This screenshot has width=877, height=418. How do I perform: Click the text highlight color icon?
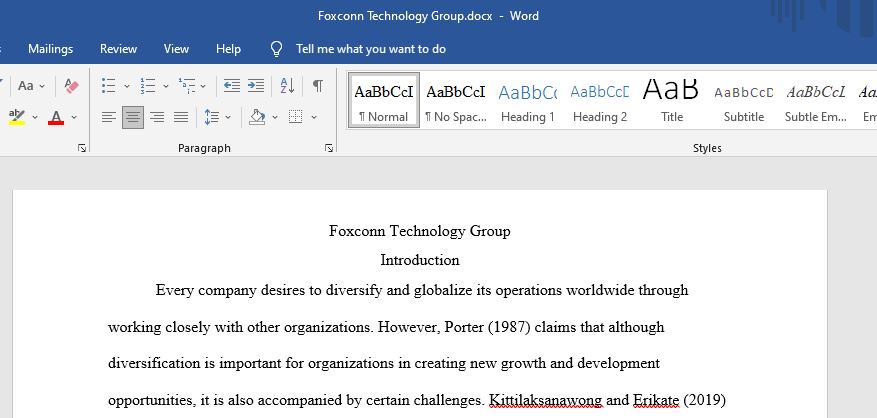[17, 117]
